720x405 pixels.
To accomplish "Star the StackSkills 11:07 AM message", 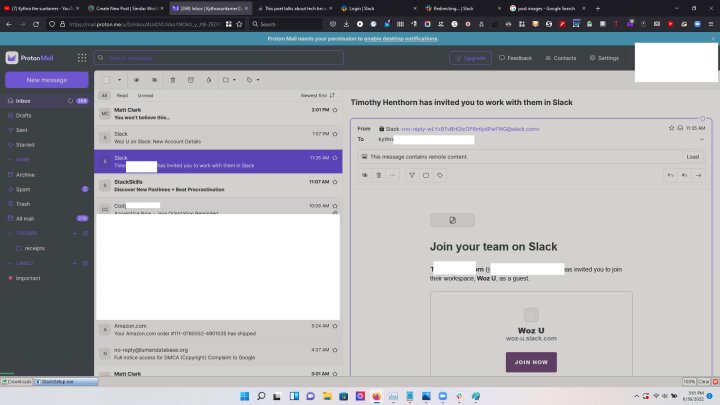I will (335, 182).
